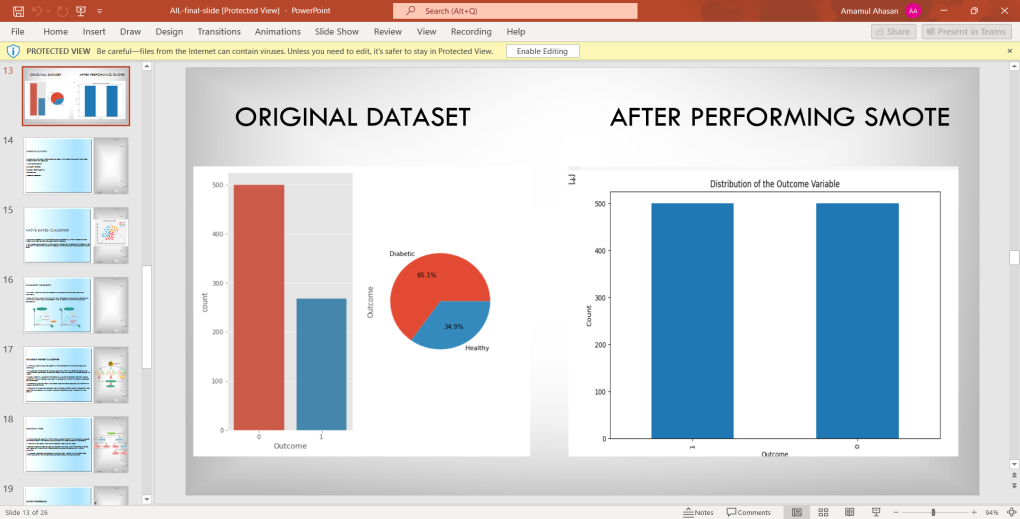Select slide 15 thumbnail
Image resolution: width=1020 pixels, height=519 pixels.
[x=76, y=235]
